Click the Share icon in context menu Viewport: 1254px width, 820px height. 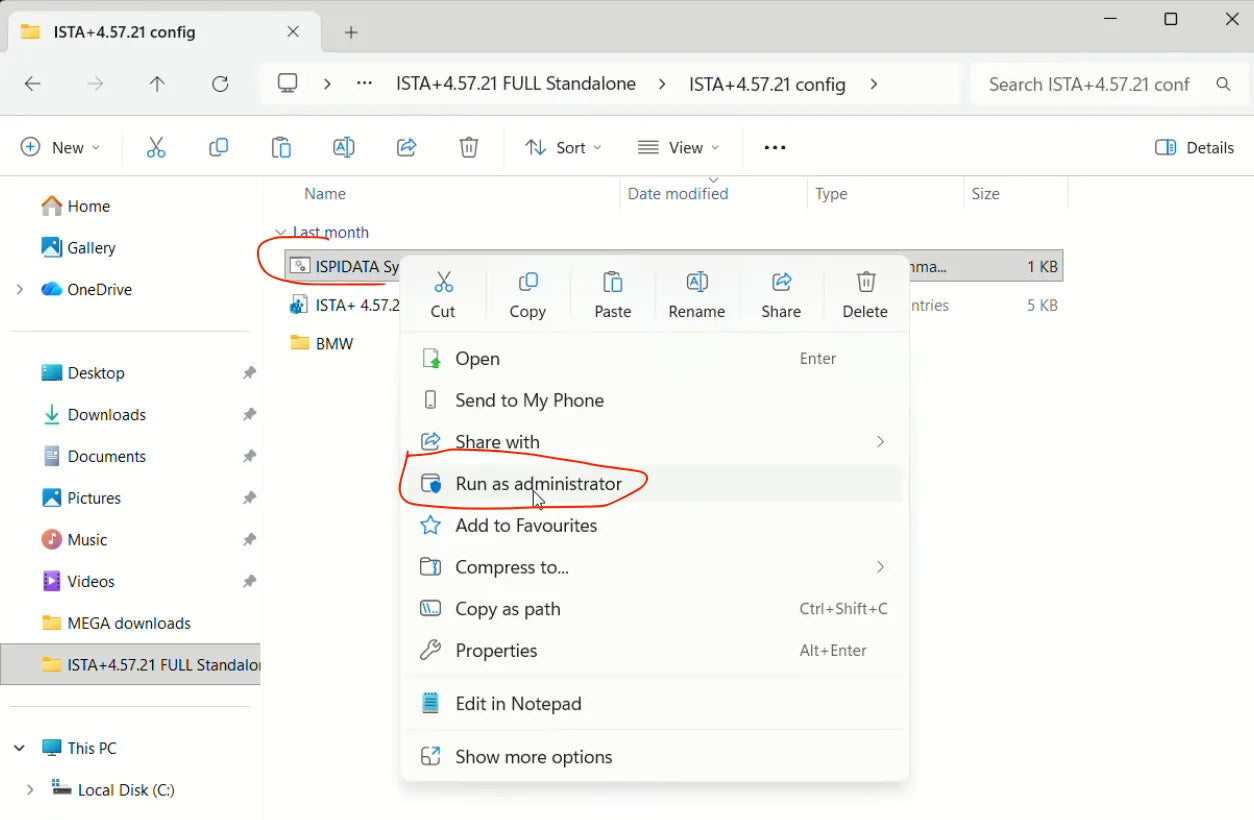coord(781,281)
